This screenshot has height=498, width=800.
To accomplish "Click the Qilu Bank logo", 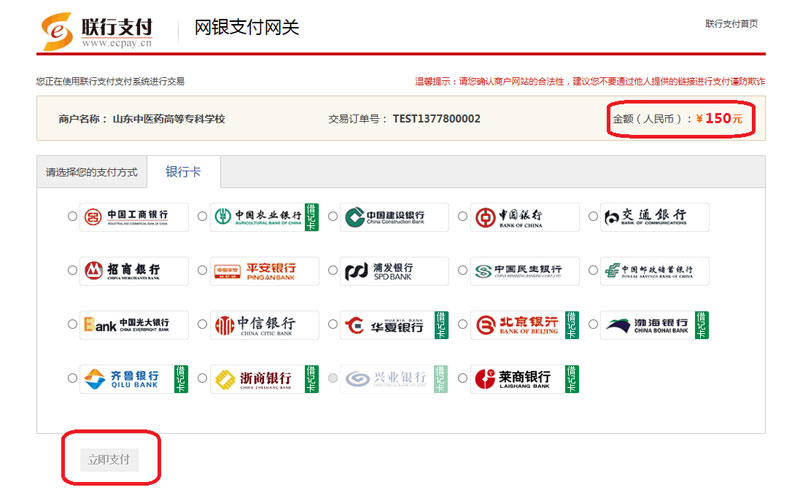I will pyautogui.click(x=134, y=379).
